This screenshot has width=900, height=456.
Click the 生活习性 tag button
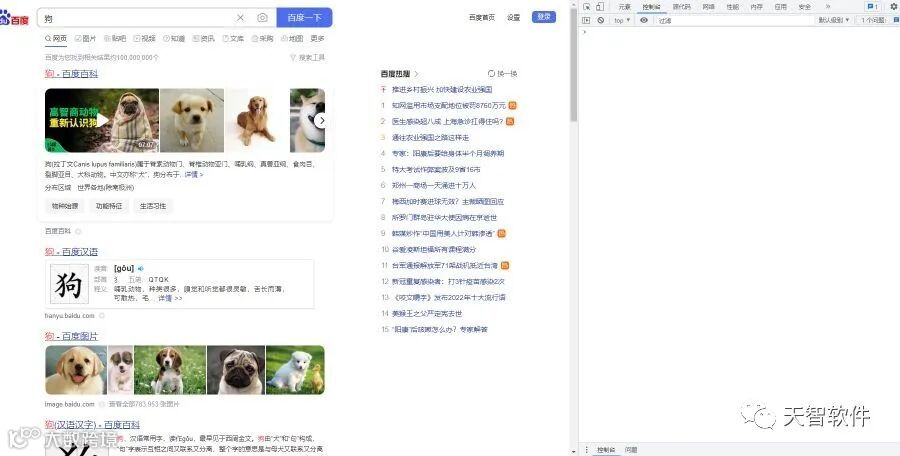(153, 206)
